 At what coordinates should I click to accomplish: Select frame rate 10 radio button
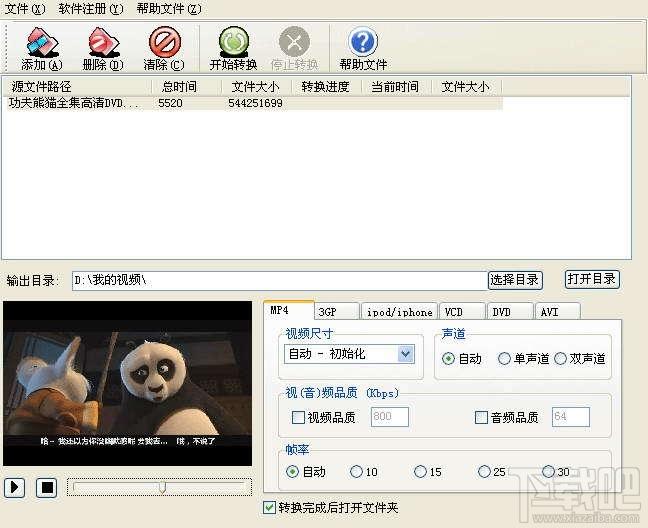pyautogui.click(x=356, y=471)
